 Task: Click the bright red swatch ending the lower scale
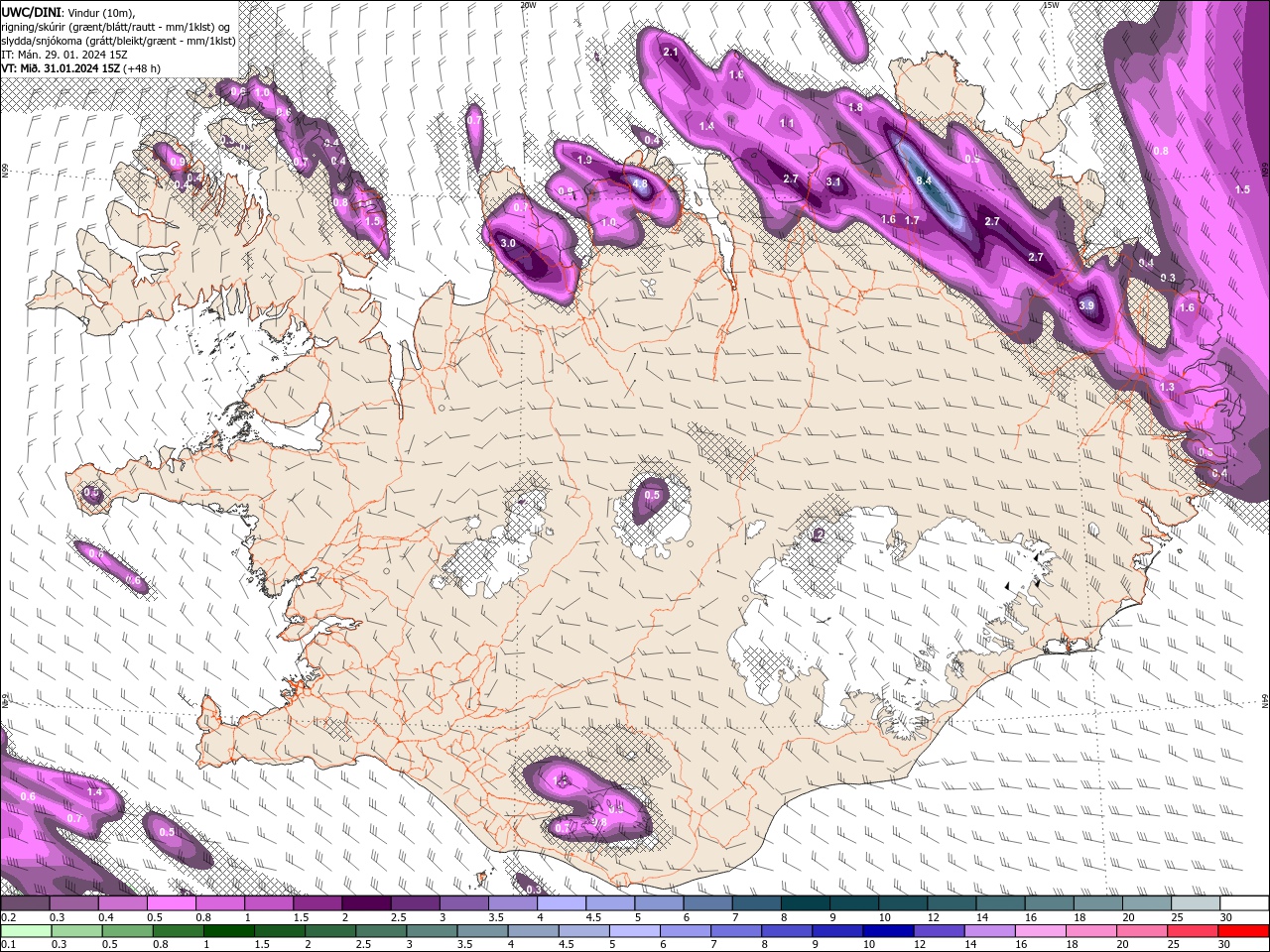pyautogui.click(x=1243, y=930)
